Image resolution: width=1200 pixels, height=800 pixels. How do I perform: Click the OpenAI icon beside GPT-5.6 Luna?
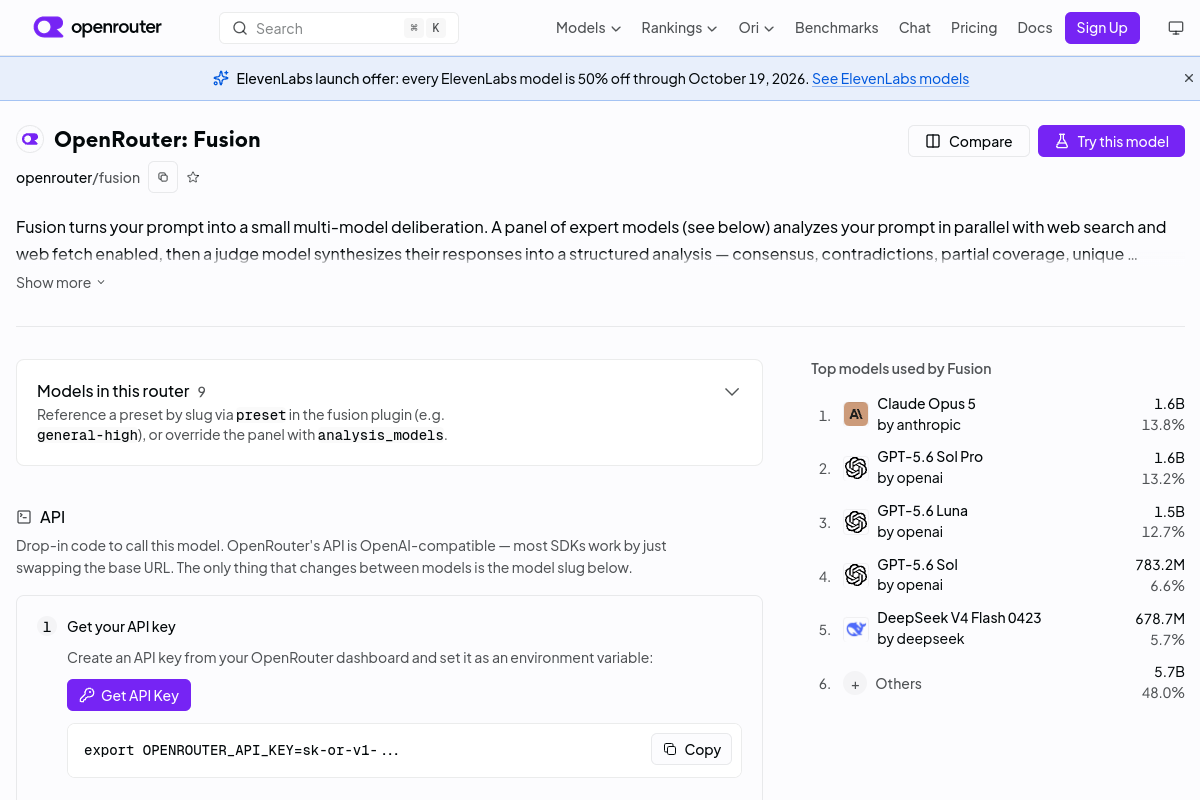(856, 522)
